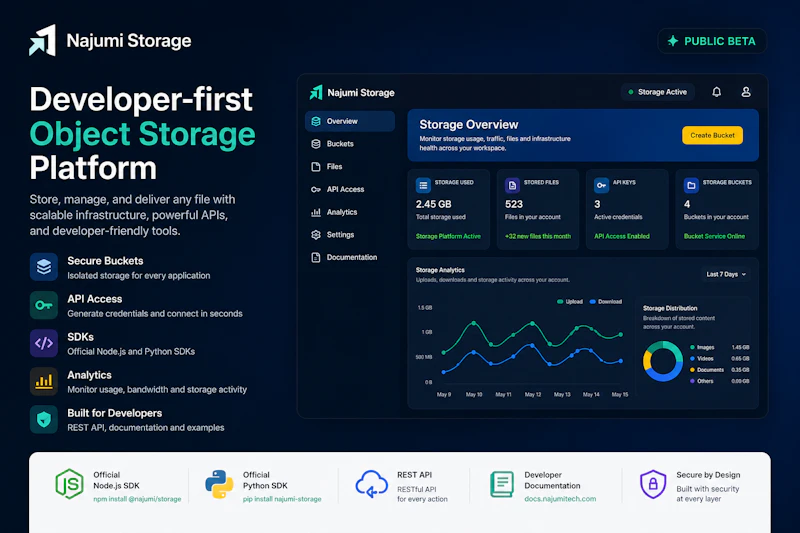Click the PUBLIC BETA badge
The width and height of the screenshot is (800, 533).
[712, 41]
